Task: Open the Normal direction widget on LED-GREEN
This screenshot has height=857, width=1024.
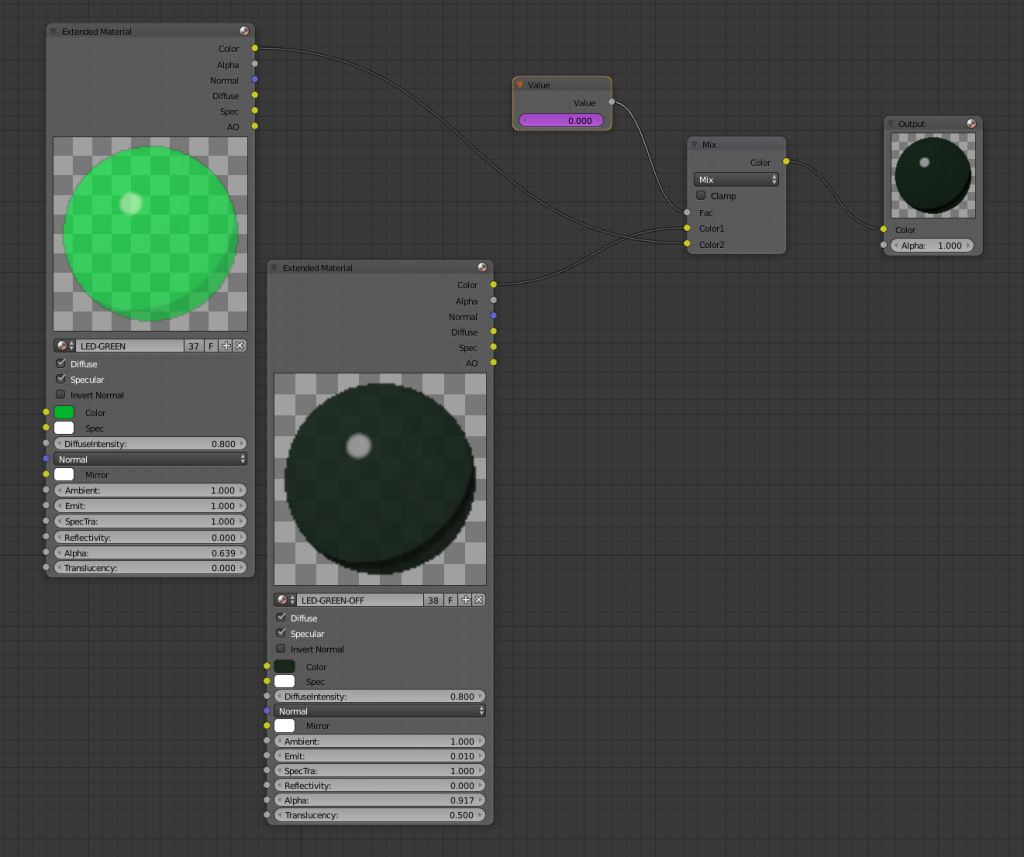Action: coord(150,459)
